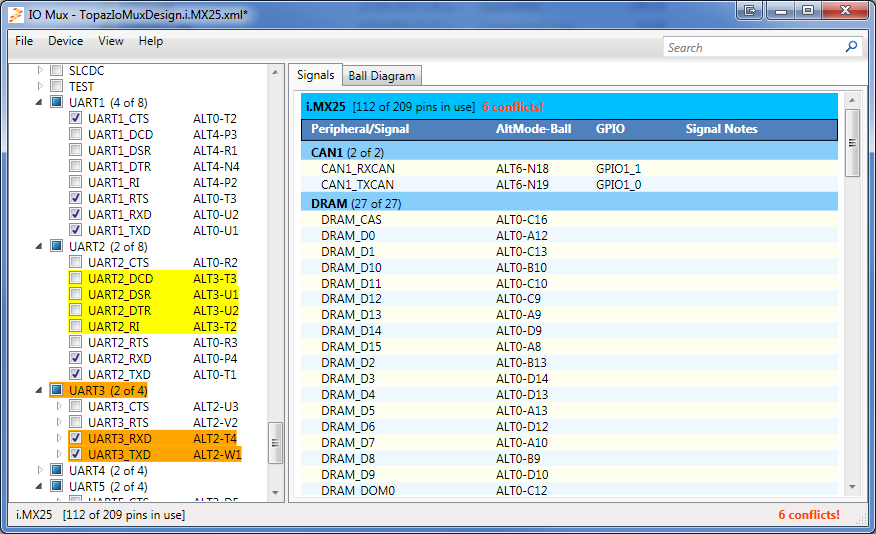Viewport: 876px width, 534px height.
Task: Collapse the UART1 tree node
Action: click(39, 103)
